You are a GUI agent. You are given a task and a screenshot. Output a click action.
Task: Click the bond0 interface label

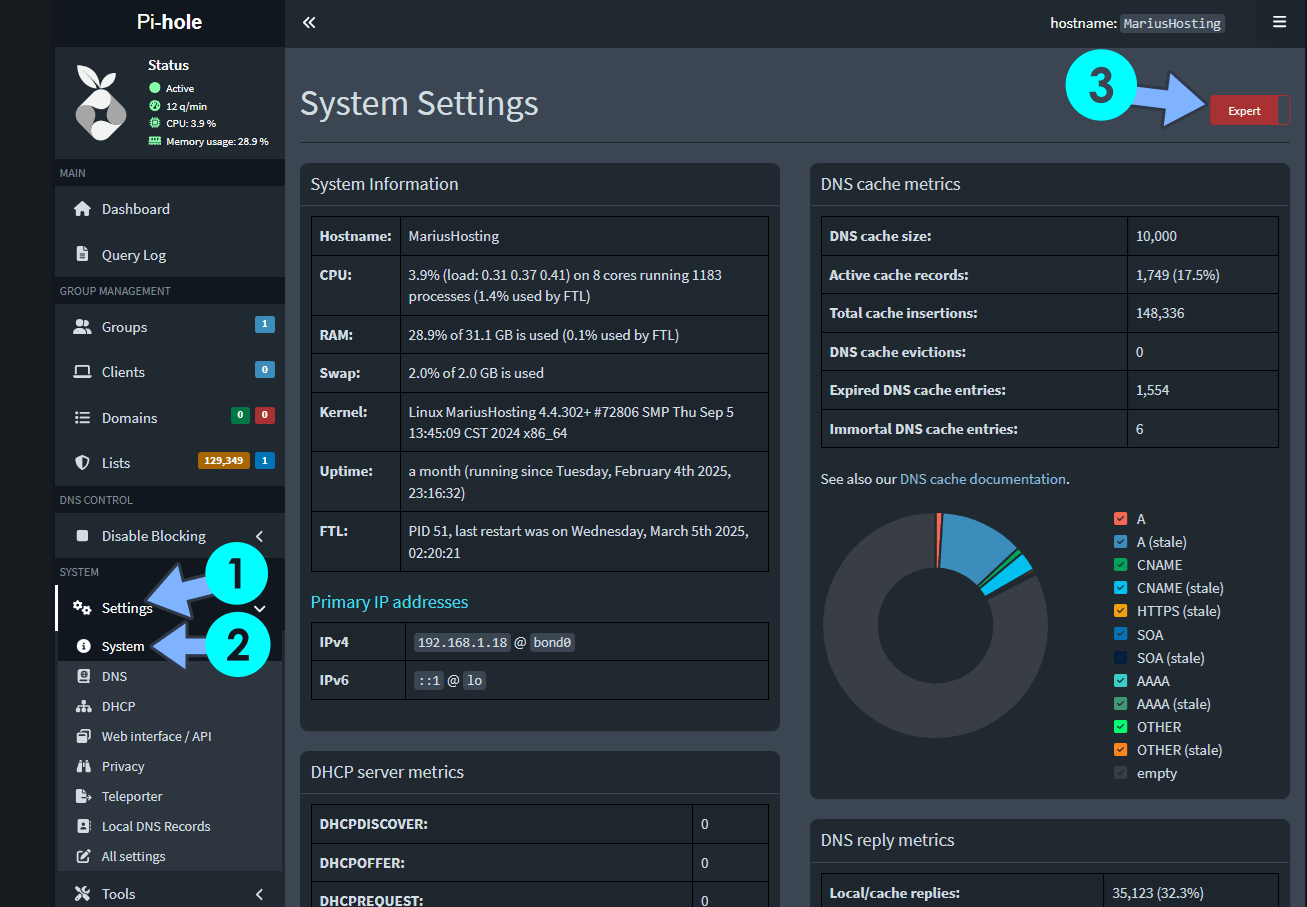pyautogui.click(x=552, y=642)
